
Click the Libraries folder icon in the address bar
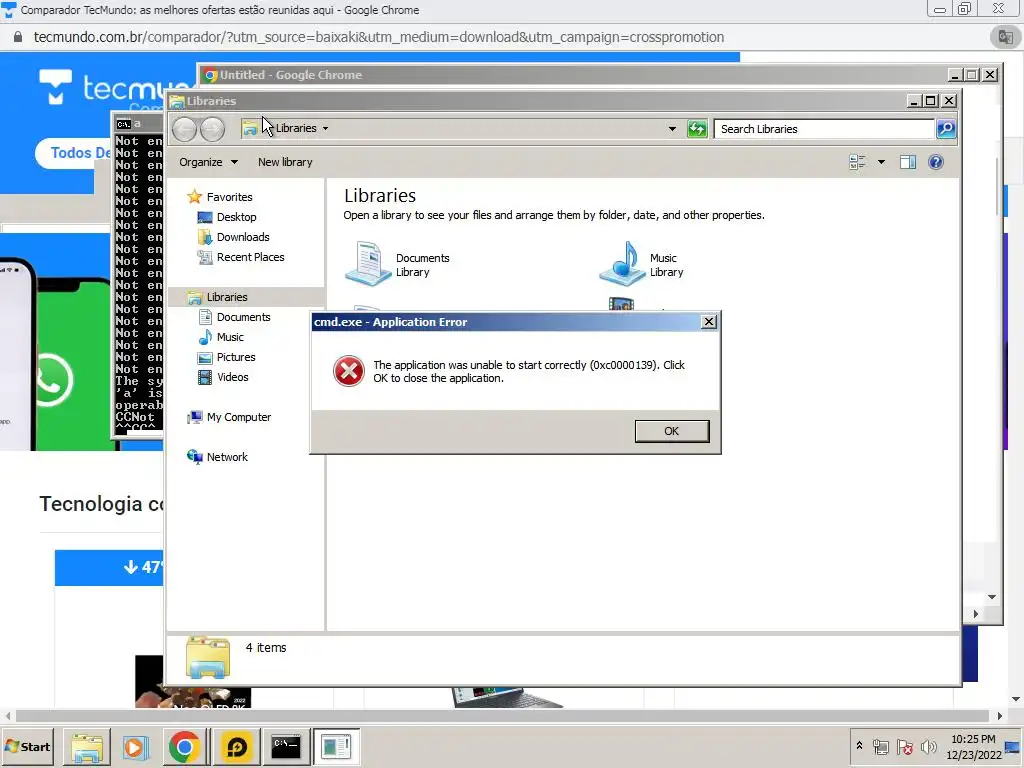pos(249,129)
